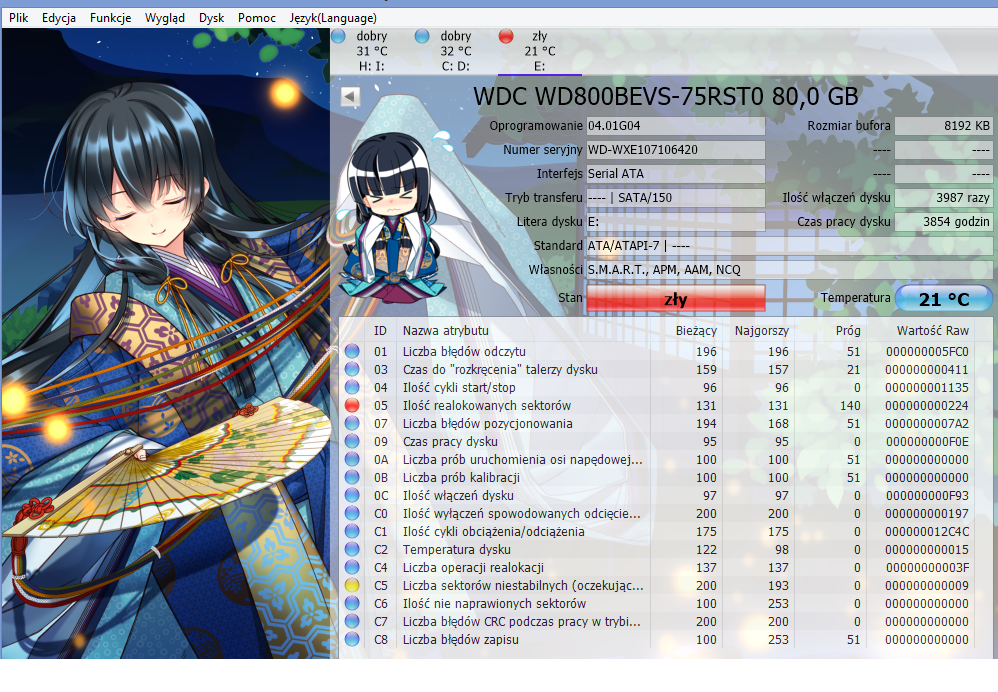Click red status orb for attribute 05
The height and width of the screenshot is (692, 998).
[352, 405]
